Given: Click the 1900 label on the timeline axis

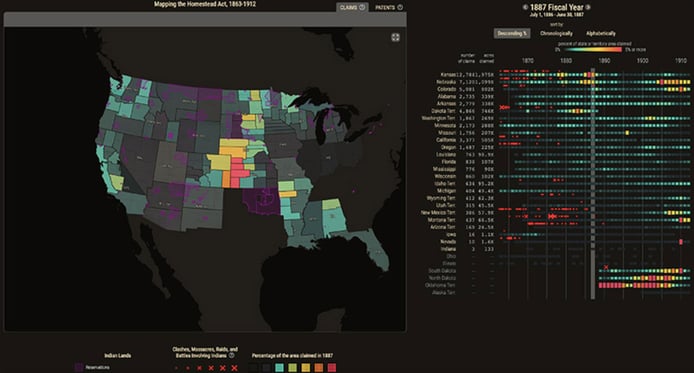Looking at the screenshot, I should (x=642, y=61).
